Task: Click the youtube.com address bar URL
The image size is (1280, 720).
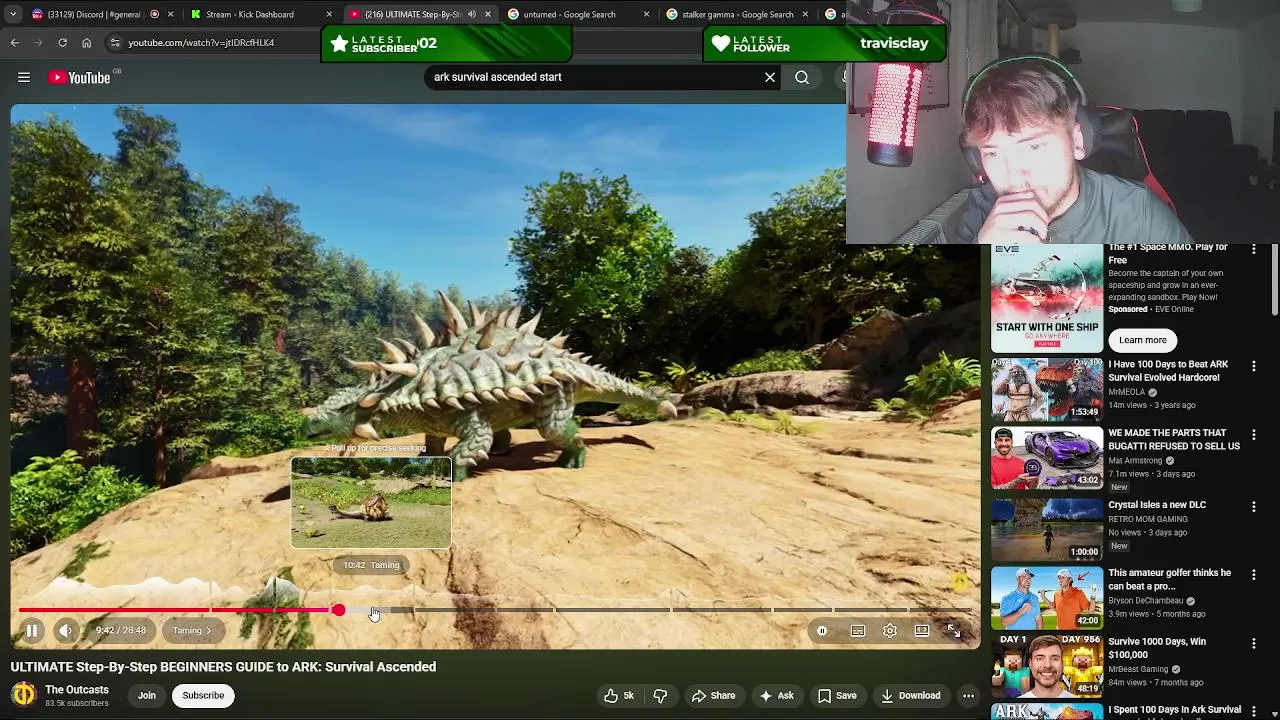Action: (201, 43)
